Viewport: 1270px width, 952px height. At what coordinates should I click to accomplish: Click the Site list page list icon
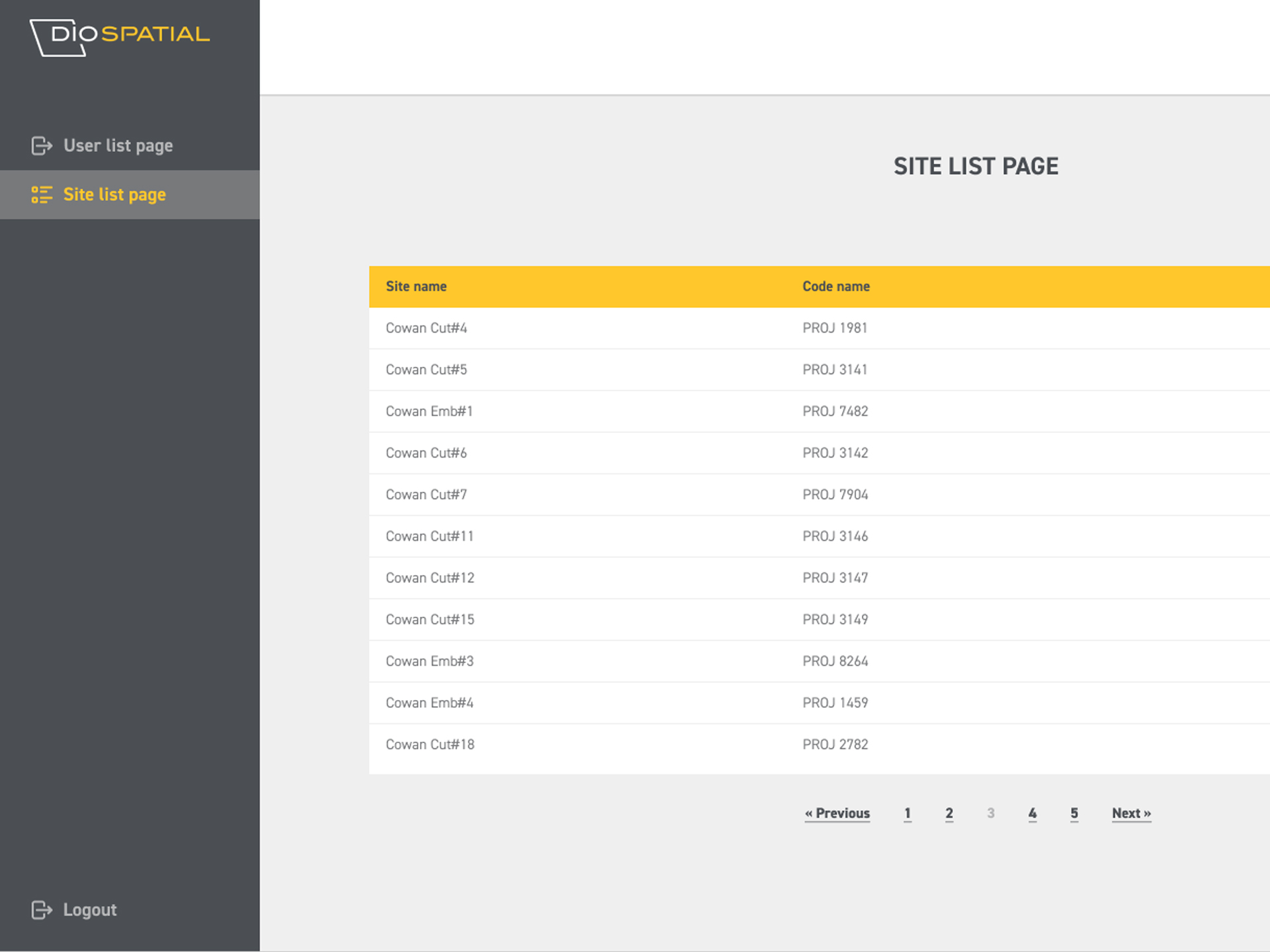tap(42, 194)
